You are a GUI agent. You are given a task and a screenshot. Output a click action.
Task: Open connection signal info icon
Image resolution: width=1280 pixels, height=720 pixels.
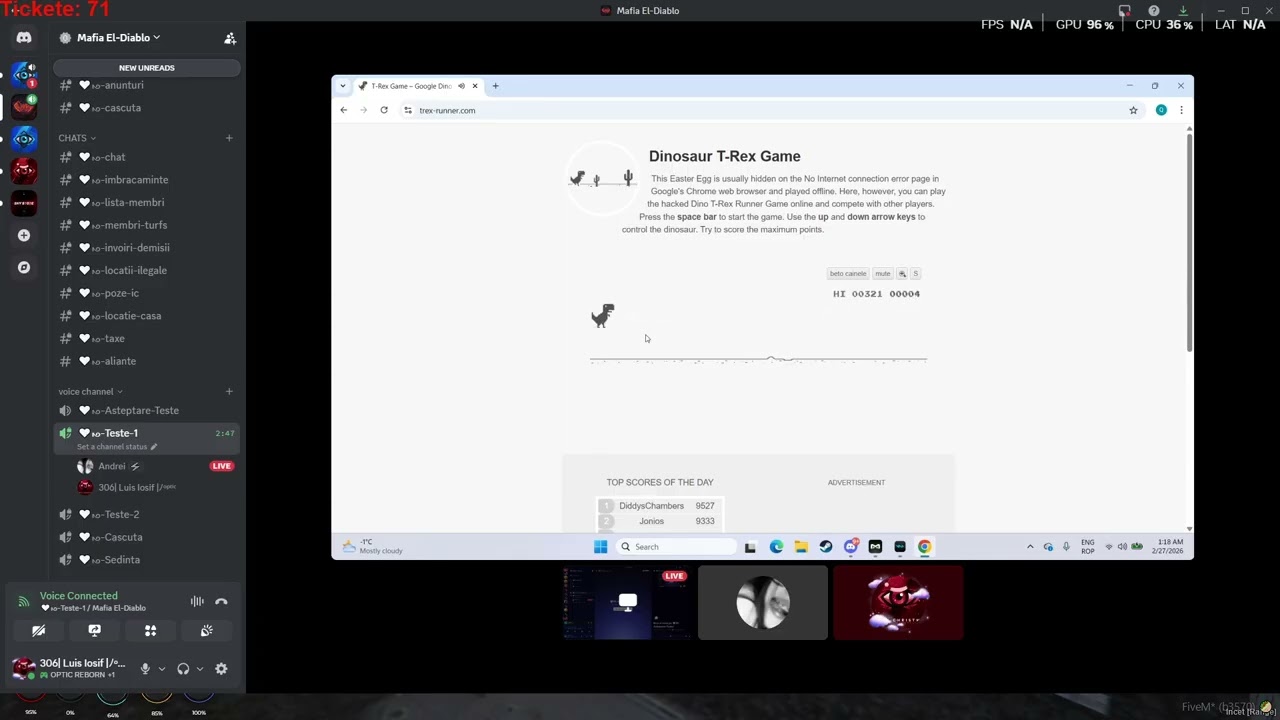(24, 602)
